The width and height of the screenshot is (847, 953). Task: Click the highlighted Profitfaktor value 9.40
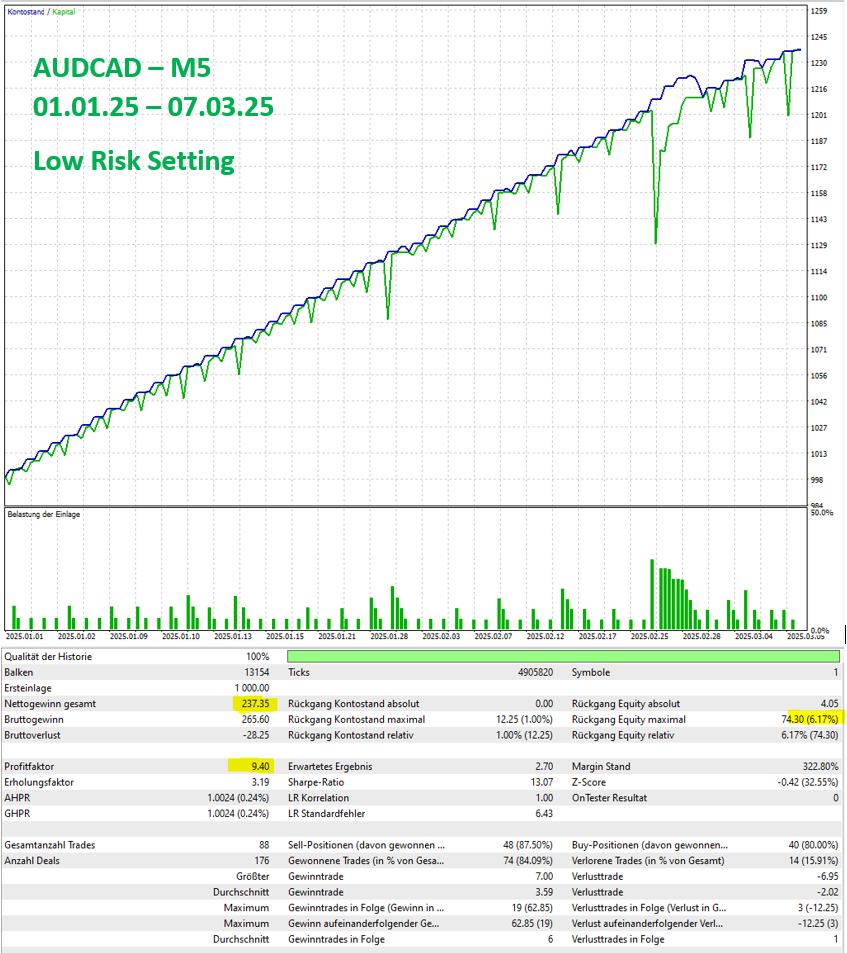click(x=260, y=766)
